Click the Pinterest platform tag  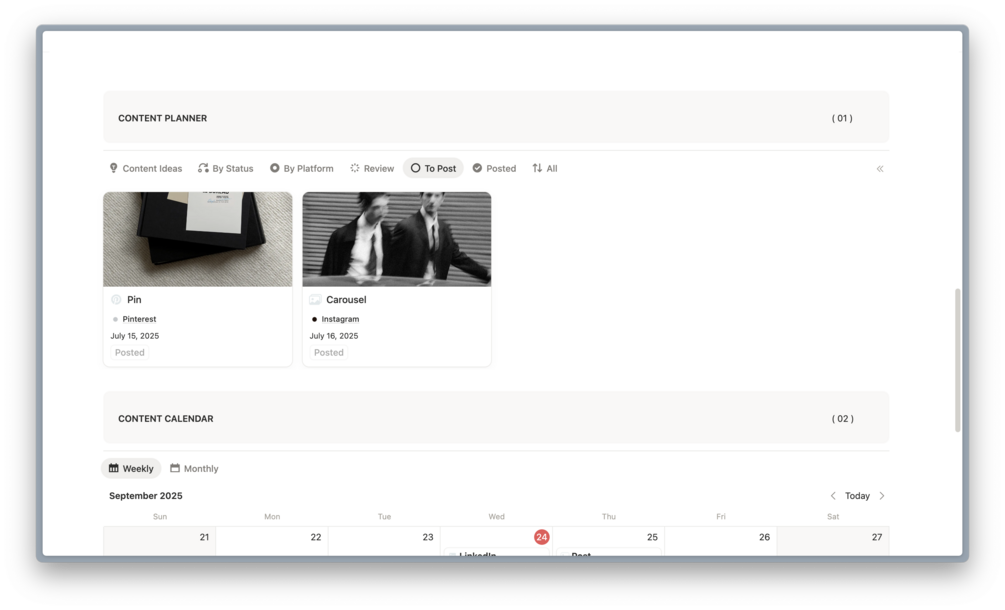pyautogui.click(x=139, y=319)
